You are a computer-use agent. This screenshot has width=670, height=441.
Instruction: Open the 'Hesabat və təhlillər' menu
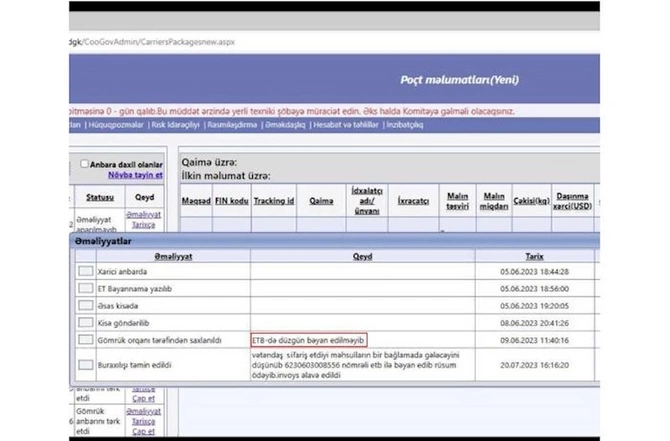[346, 125]
